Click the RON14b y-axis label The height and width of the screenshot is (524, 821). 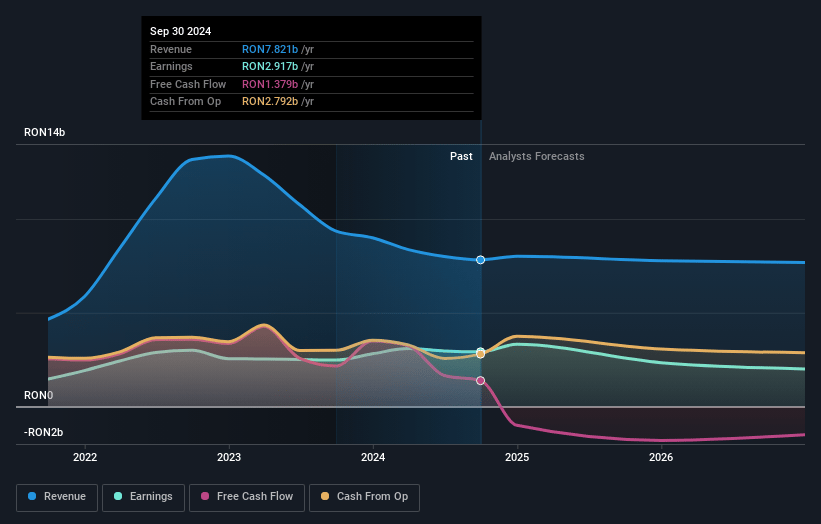45,132
